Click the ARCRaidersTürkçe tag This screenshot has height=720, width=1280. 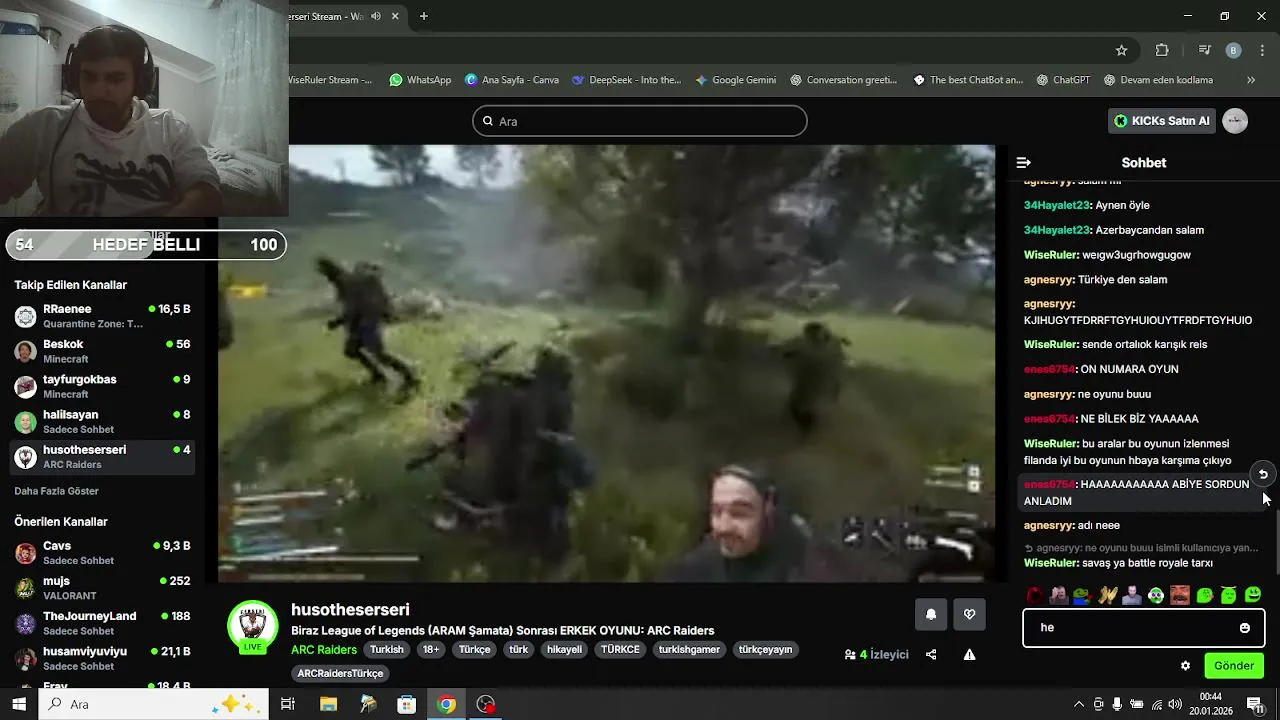click(x=340, y=674)
